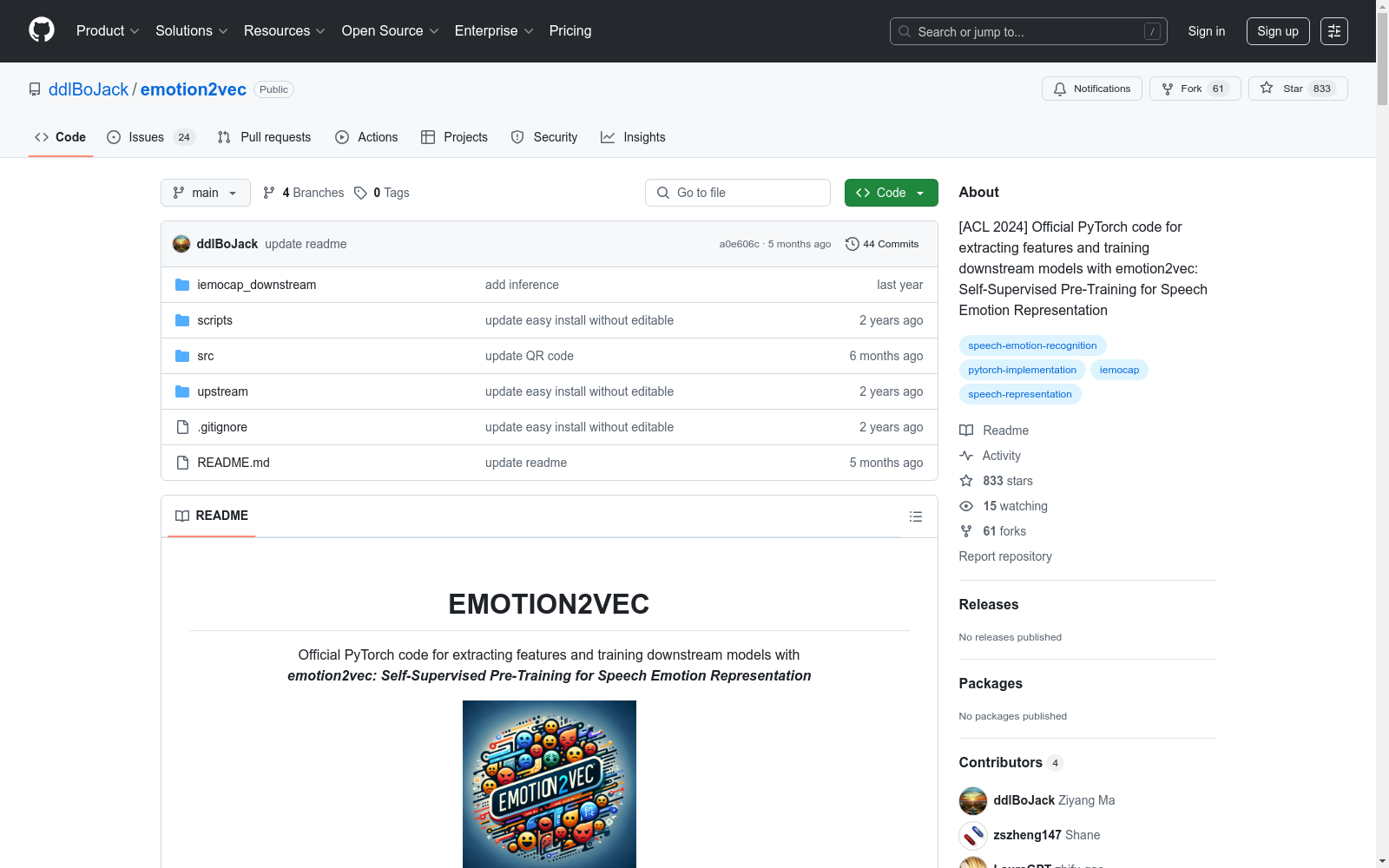Viewport: 1389px width, 868px height.
Task: Click the star icon beside 833 stars
Action: (966, 481)
